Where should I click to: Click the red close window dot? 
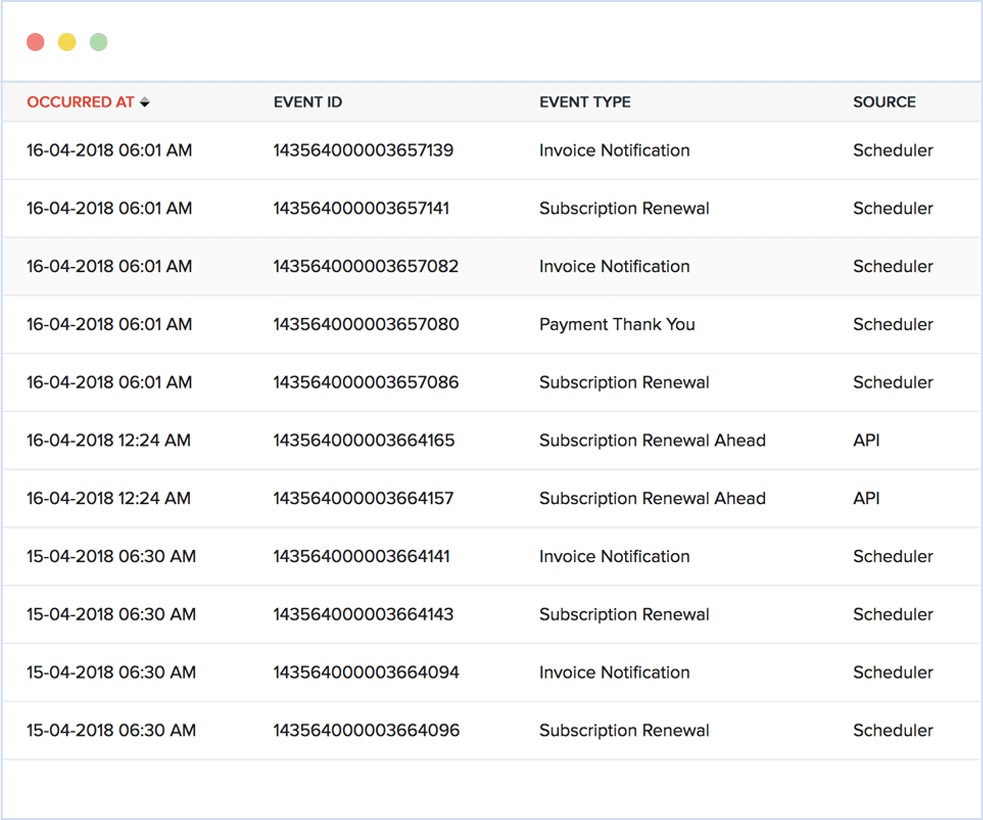35,42
